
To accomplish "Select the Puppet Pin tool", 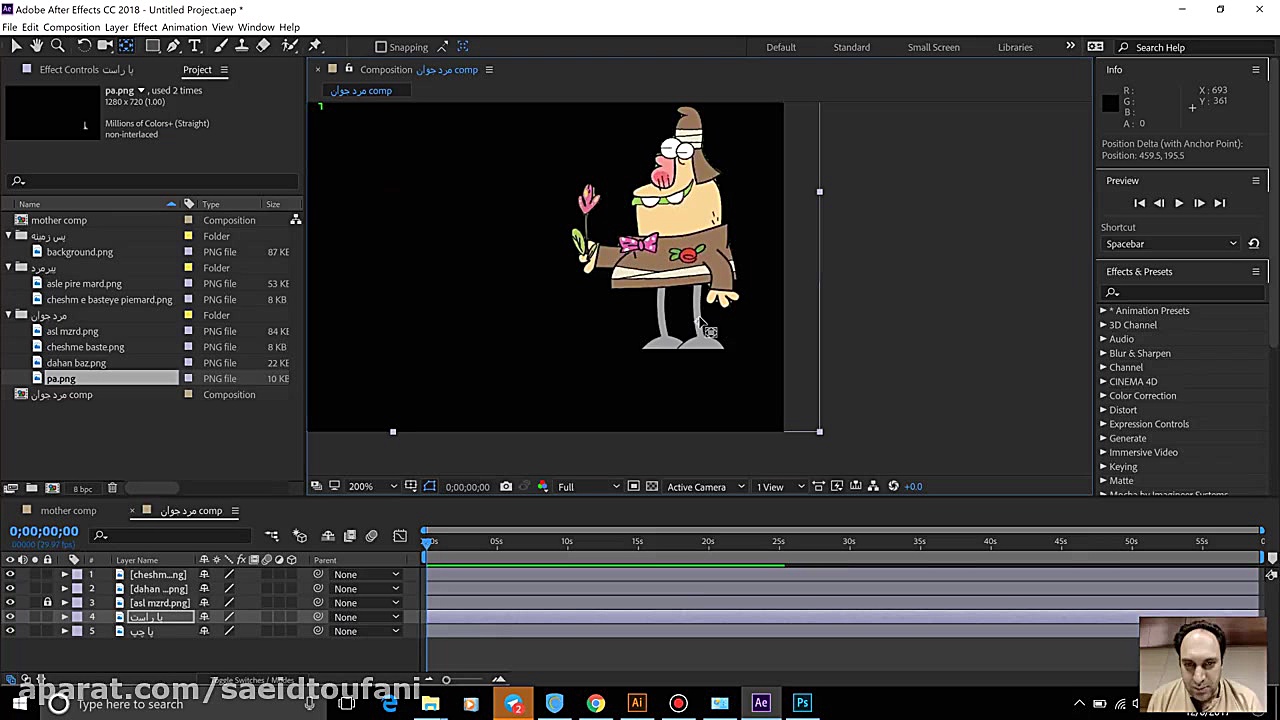I will (x=315, y=46).
